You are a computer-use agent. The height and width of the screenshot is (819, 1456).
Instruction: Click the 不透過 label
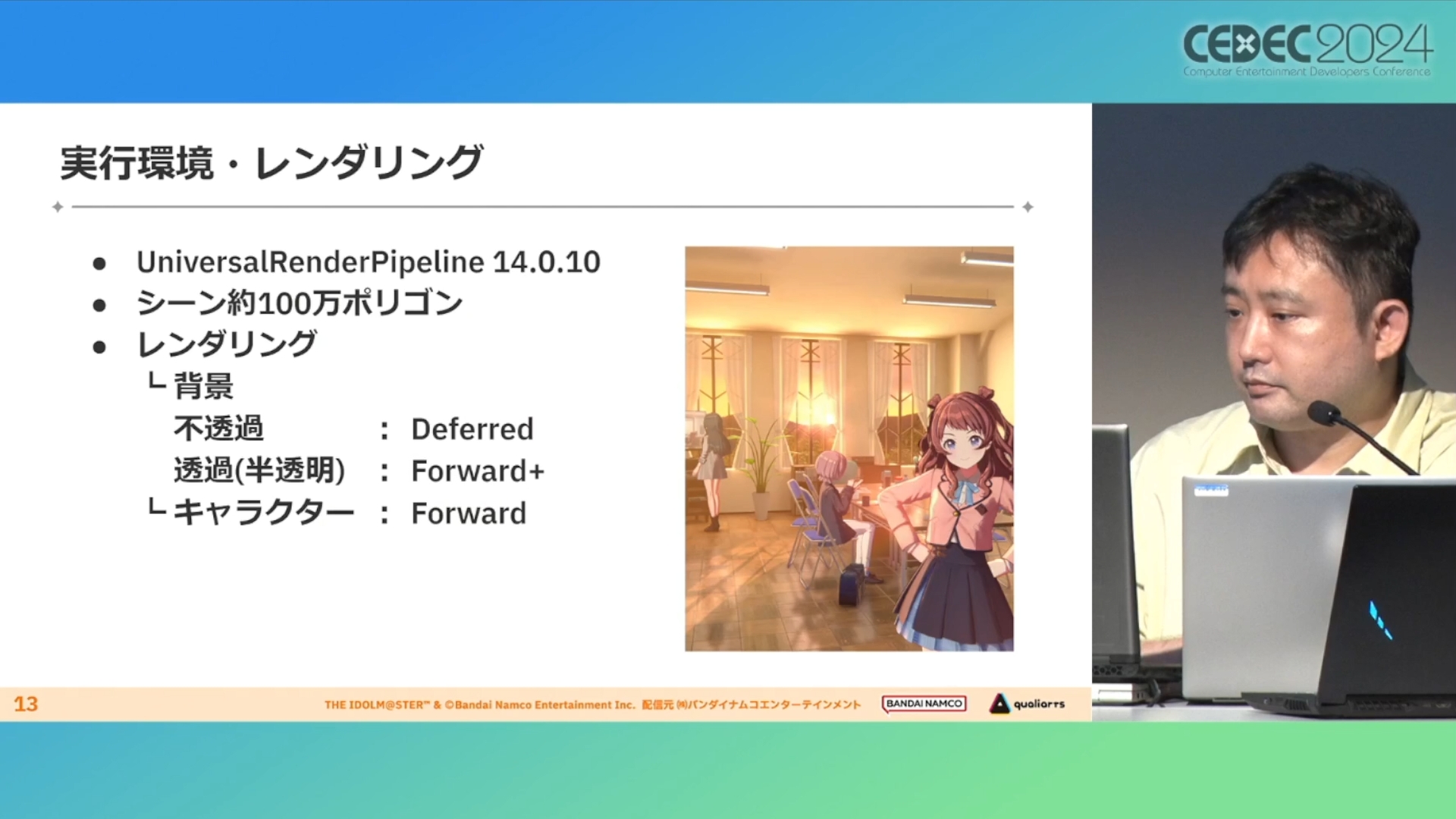(x=218, y=428)
